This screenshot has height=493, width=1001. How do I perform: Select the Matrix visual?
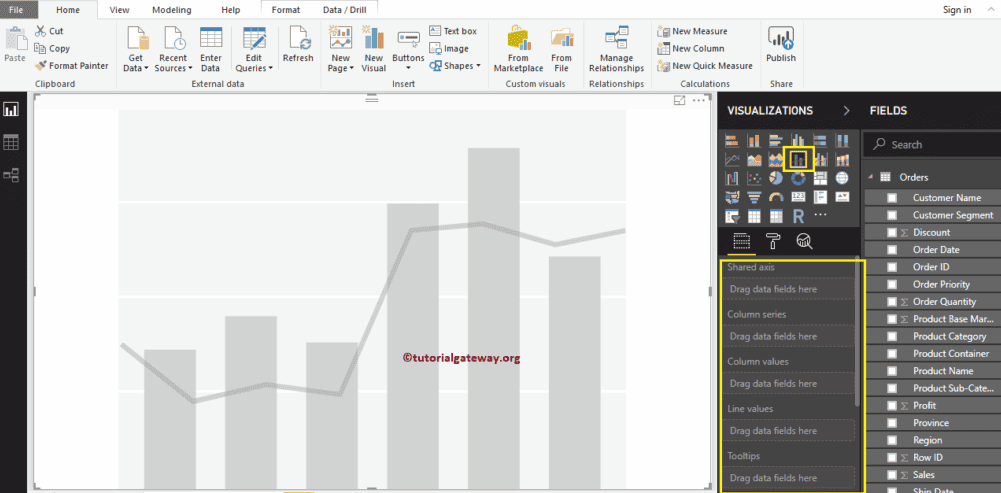tap(776, 216)
